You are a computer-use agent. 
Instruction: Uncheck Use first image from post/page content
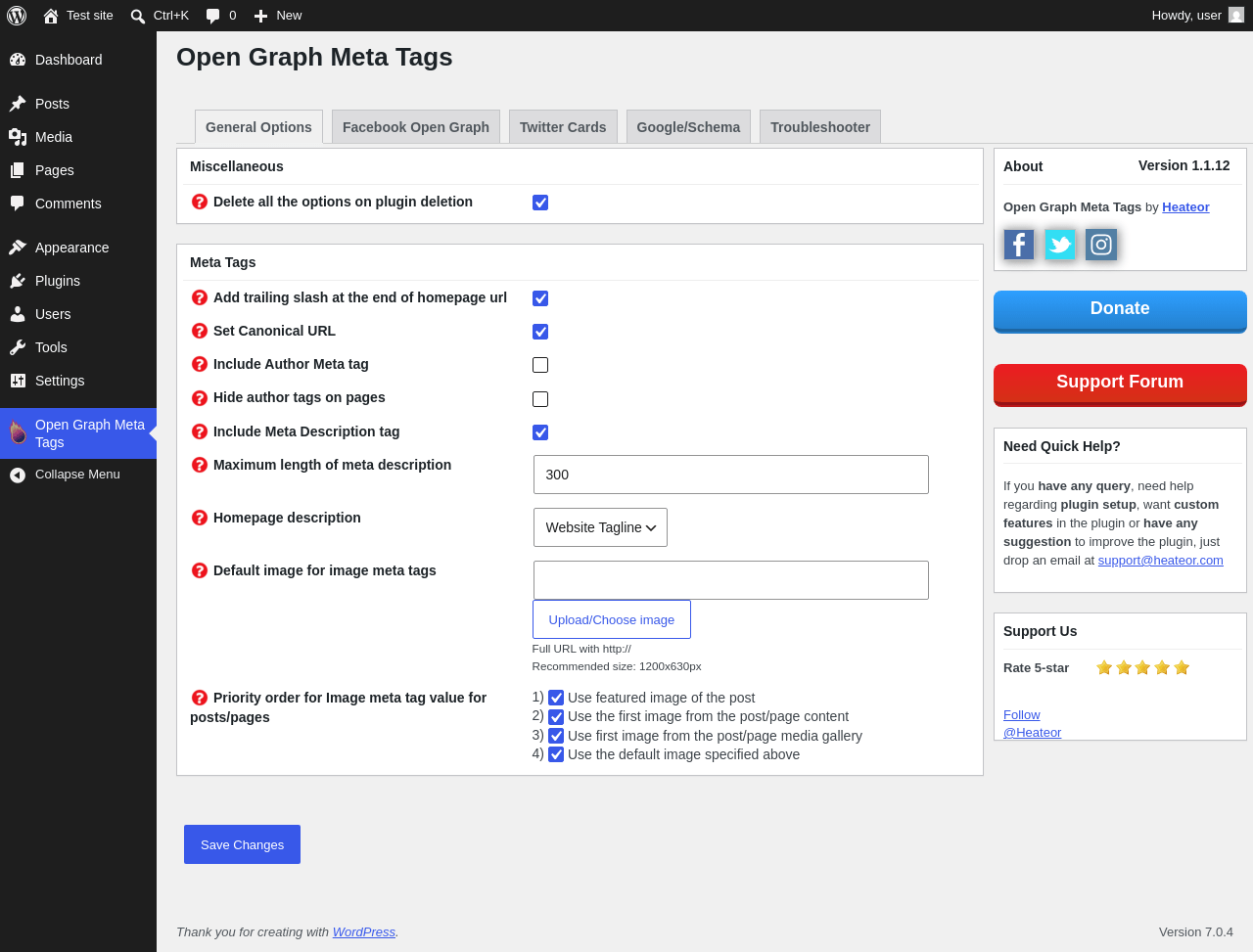click(556, 717)
